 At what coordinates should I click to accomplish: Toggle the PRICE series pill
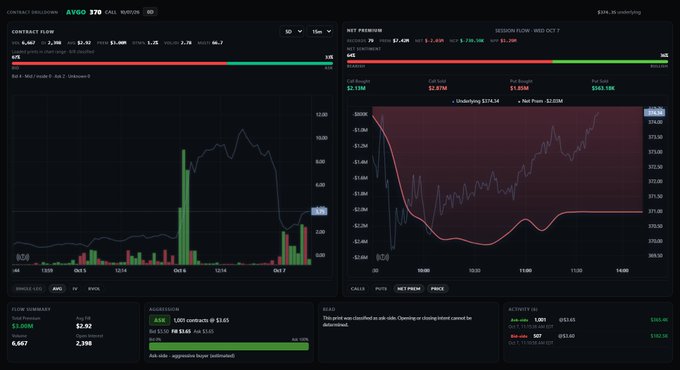coord(437,288)
